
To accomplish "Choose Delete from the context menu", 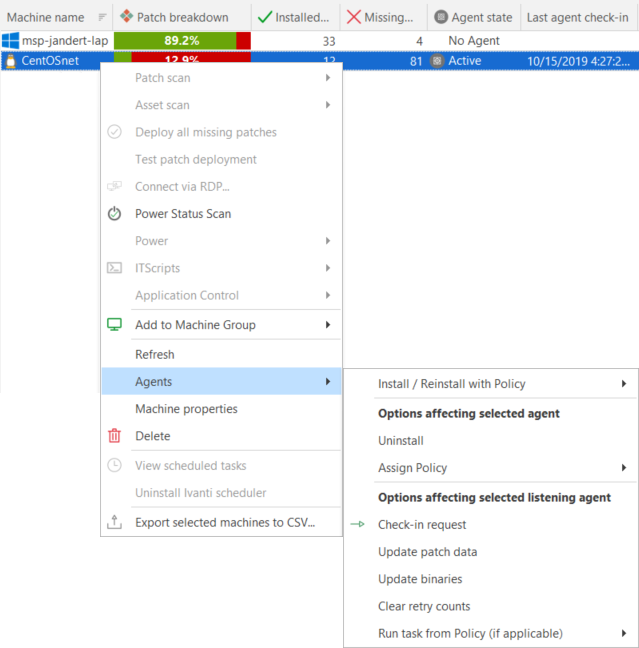I will click(222, 436).
